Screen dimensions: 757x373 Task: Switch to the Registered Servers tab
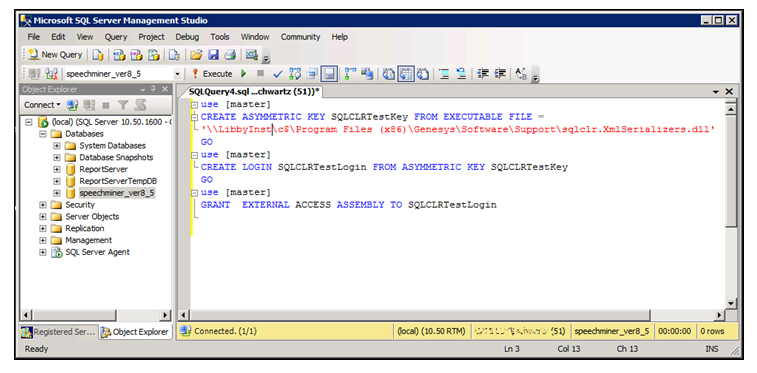click(59, 332)
